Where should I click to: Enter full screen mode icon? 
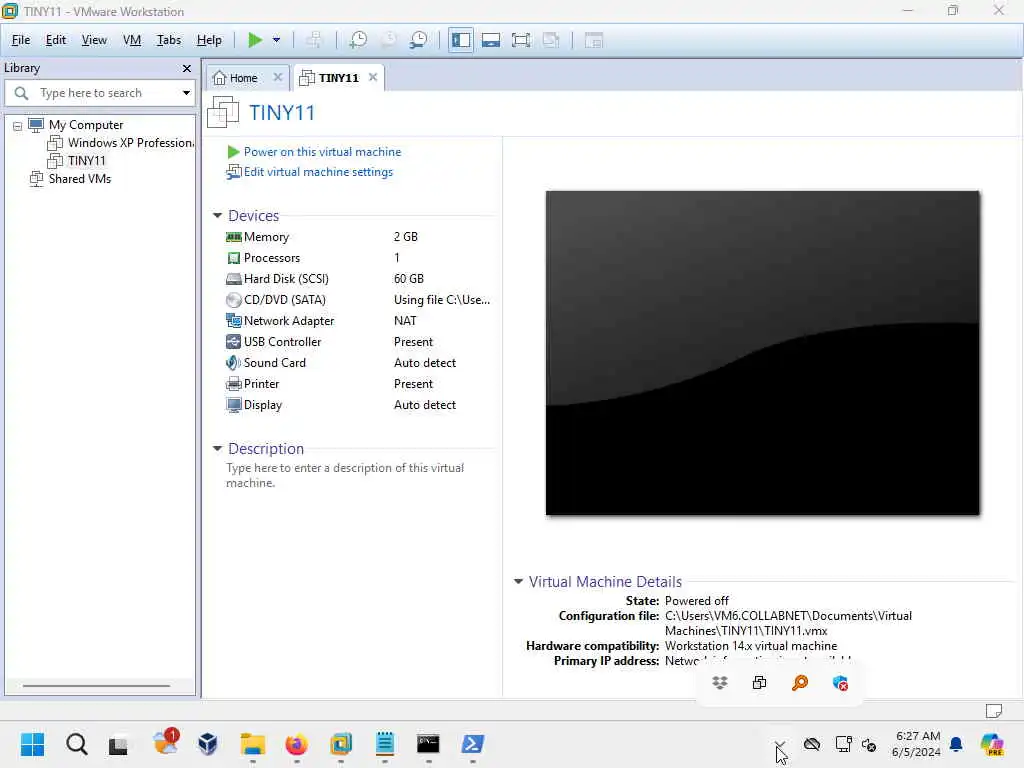[520, 40]
